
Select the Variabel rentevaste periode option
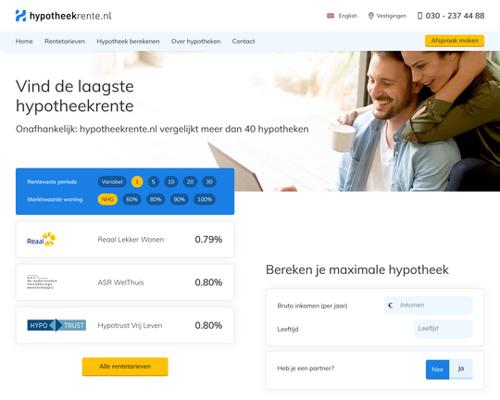(x=112, y=182)
